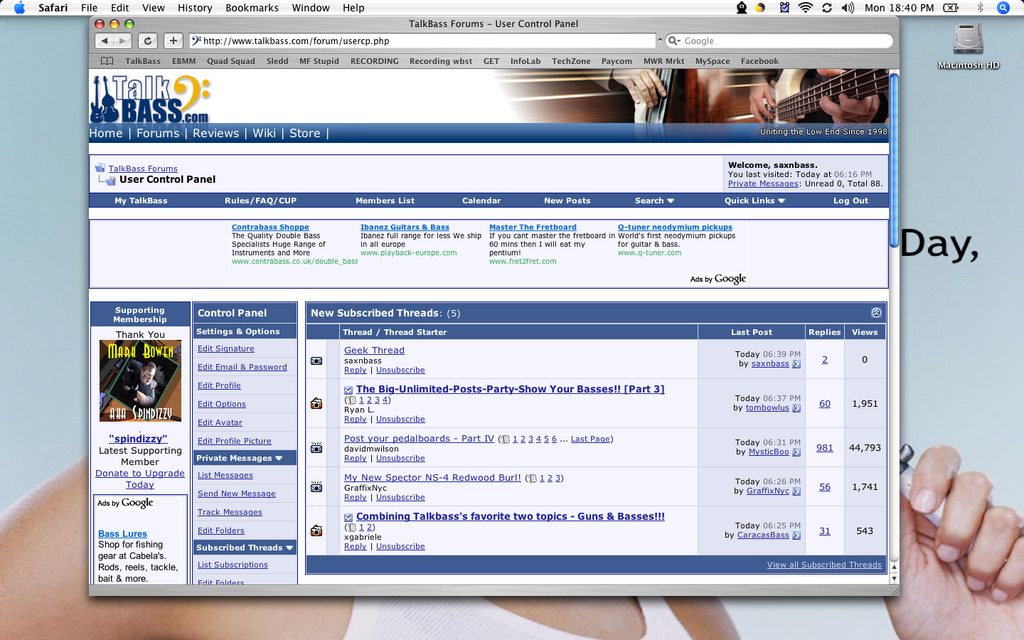Reload the page with the refresh button

148,40
